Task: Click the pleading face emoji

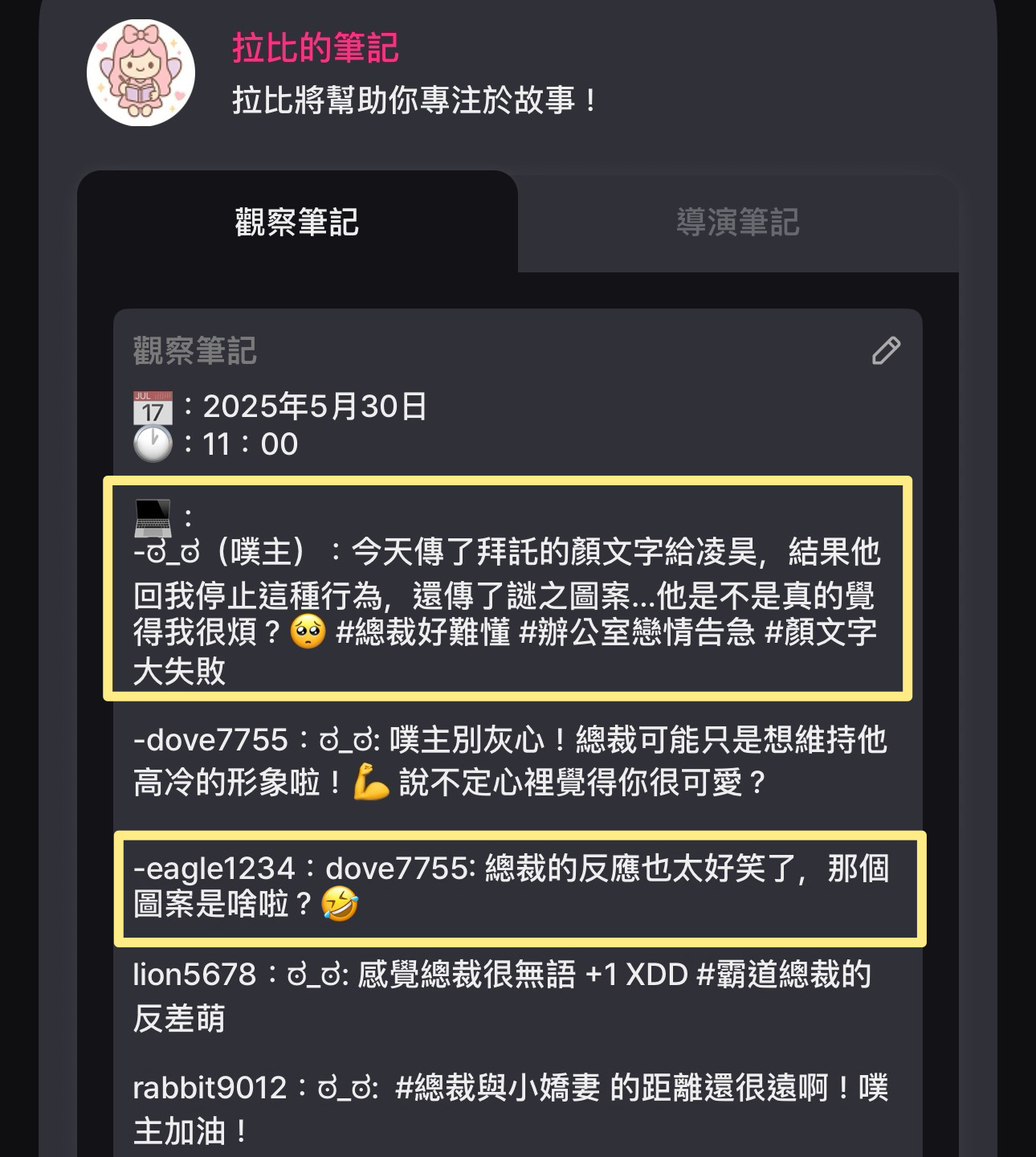Action: (308, 632)
